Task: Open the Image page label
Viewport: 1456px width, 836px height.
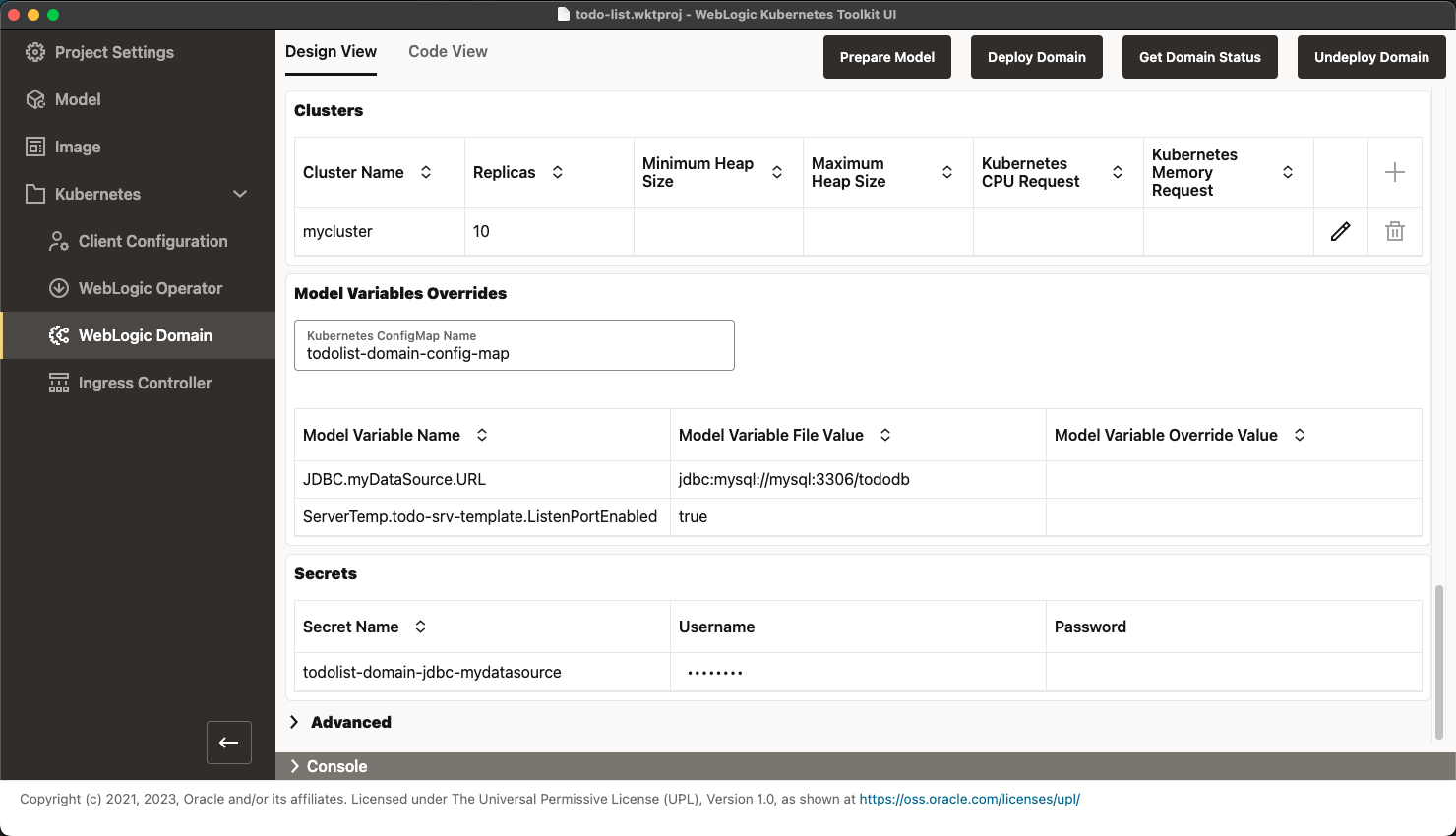Action: pyautogui.click(x=78, y=147)
